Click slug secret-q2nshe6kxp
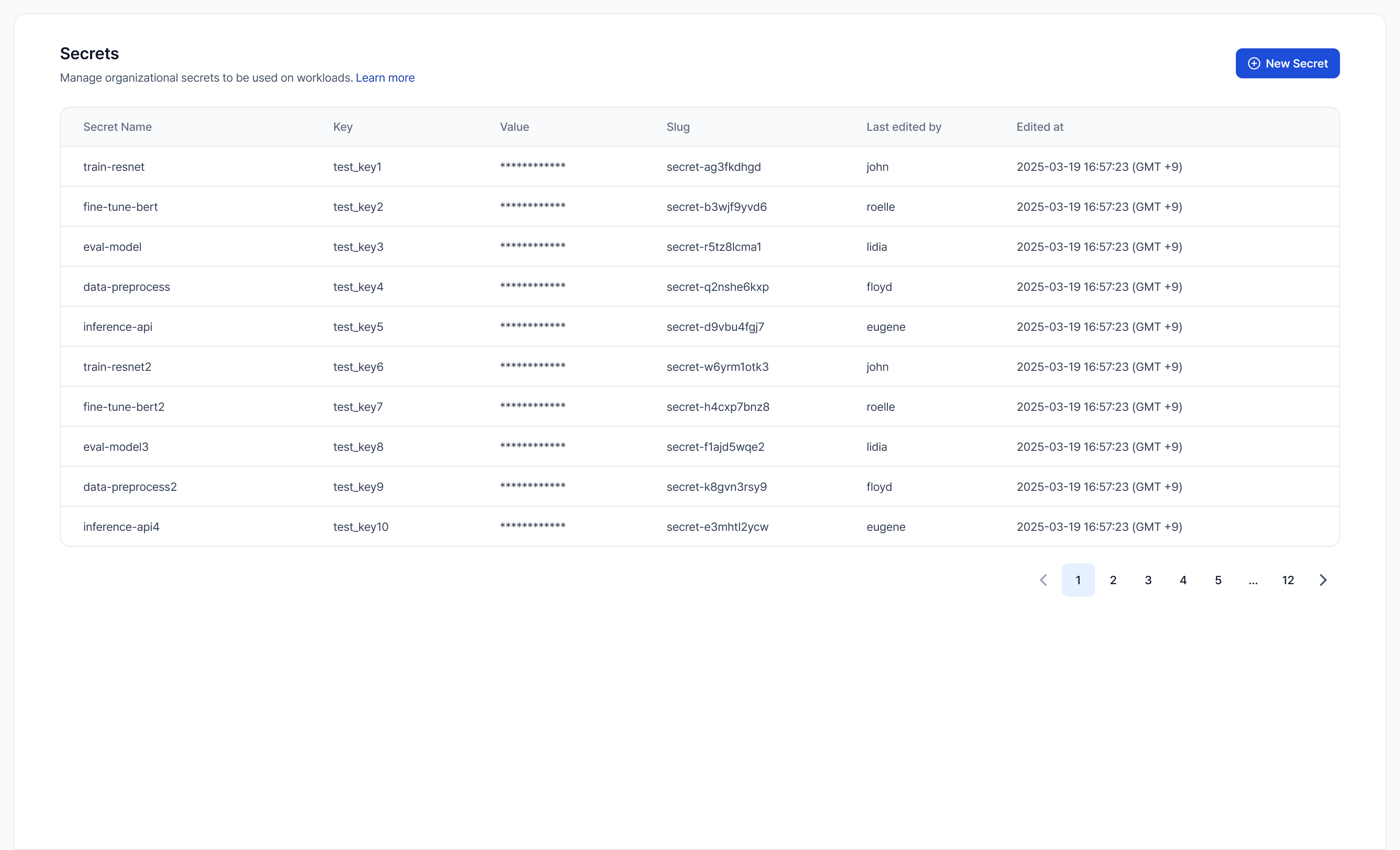Image resolution: width=1400 pixels, height=850 pixels. coord(717,286)
